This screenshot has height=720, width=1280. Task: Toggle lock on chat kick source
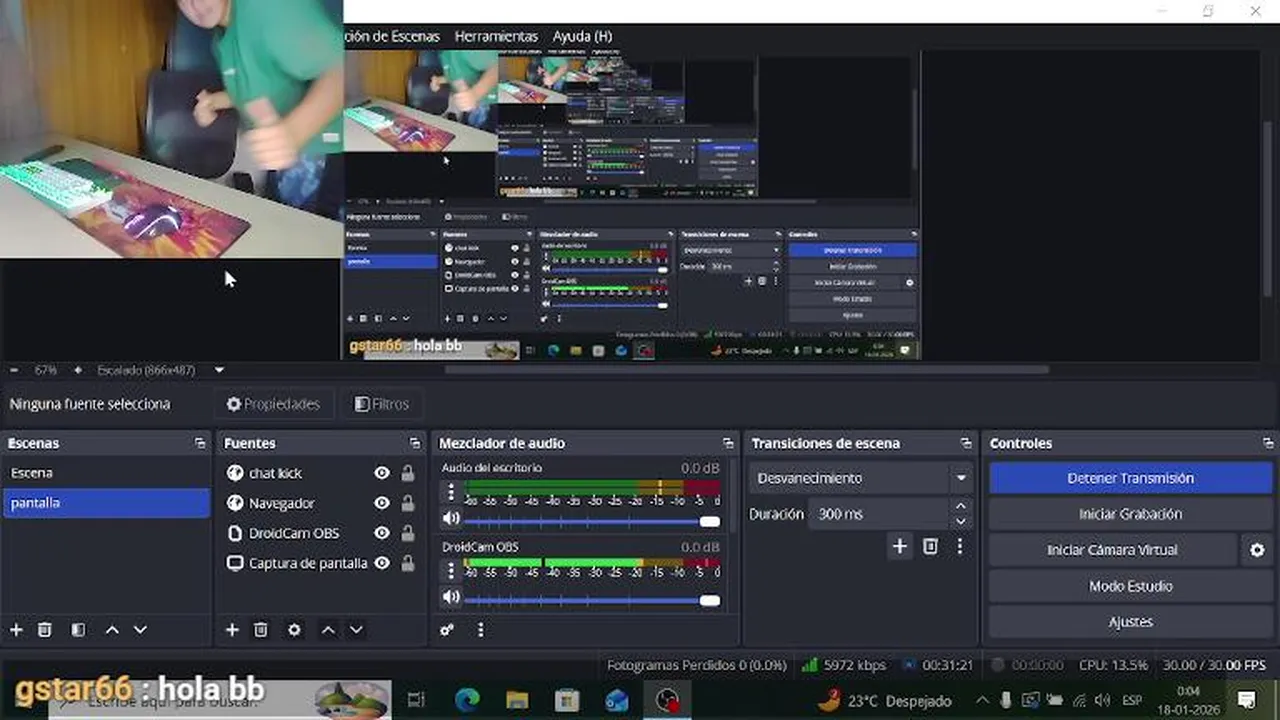tap(407, 473)
